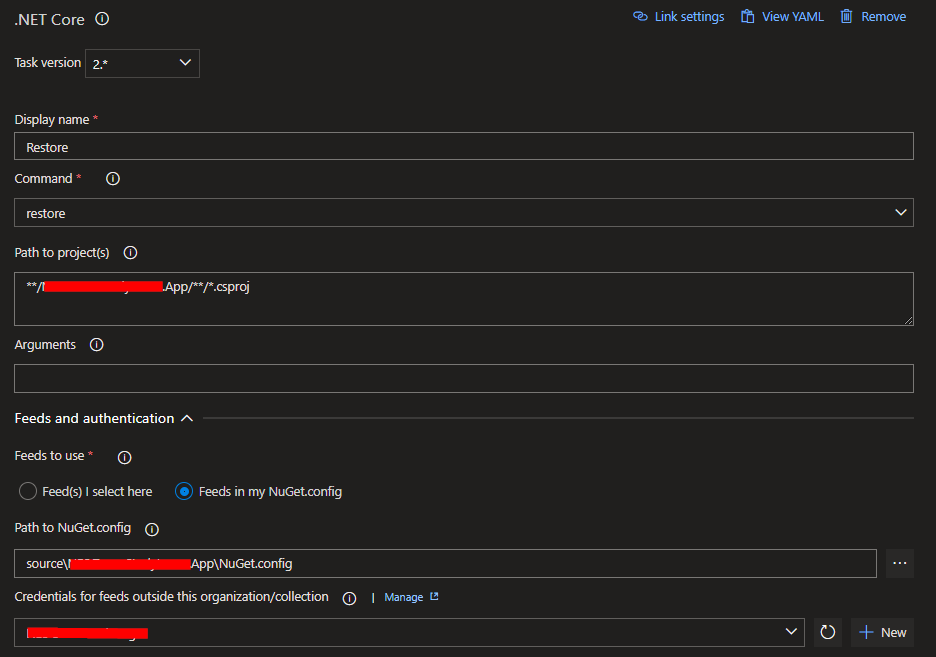The width and height of the screenshot is (936, 657).
Task: Click the info icon for Path to NuGet.config
Action: pos(151,529)
